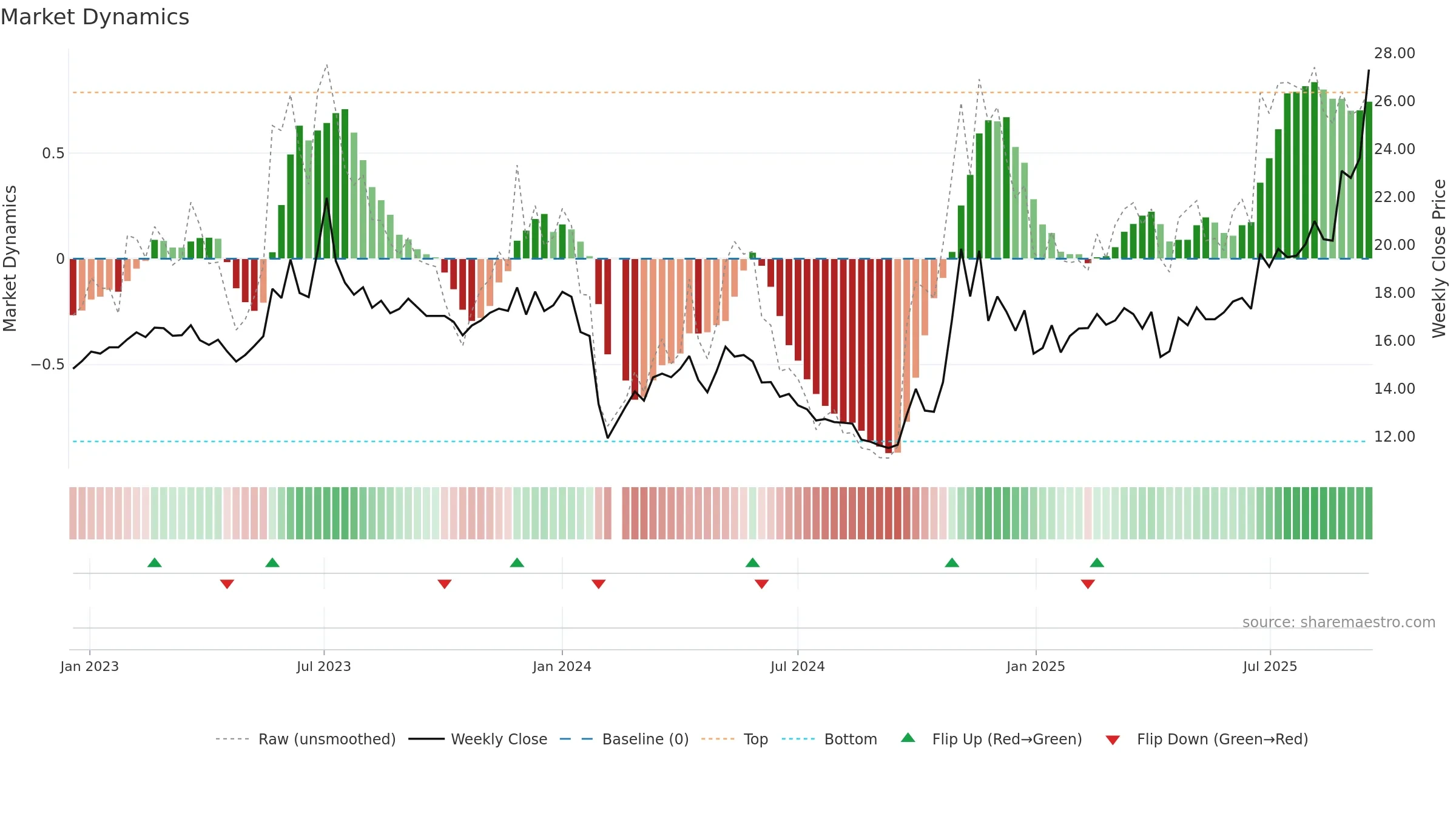Toggle the Baseline (0) legend entry
Image resolution: width=1456 pixels, height=819 pixels.
[x=624, y=739]
